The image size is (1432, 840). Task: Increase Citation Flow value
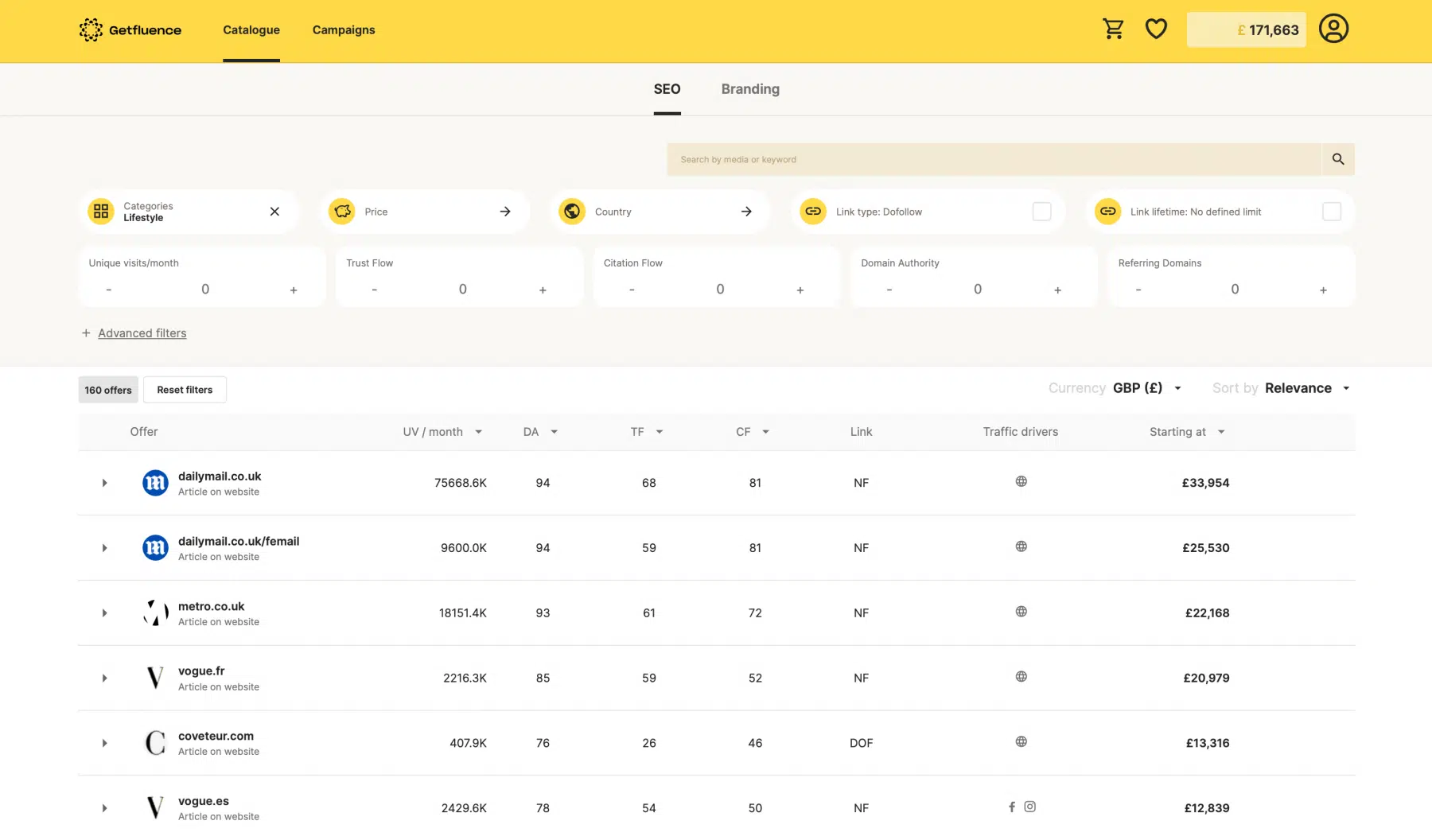pyautogui.click(x=800, y=290)
